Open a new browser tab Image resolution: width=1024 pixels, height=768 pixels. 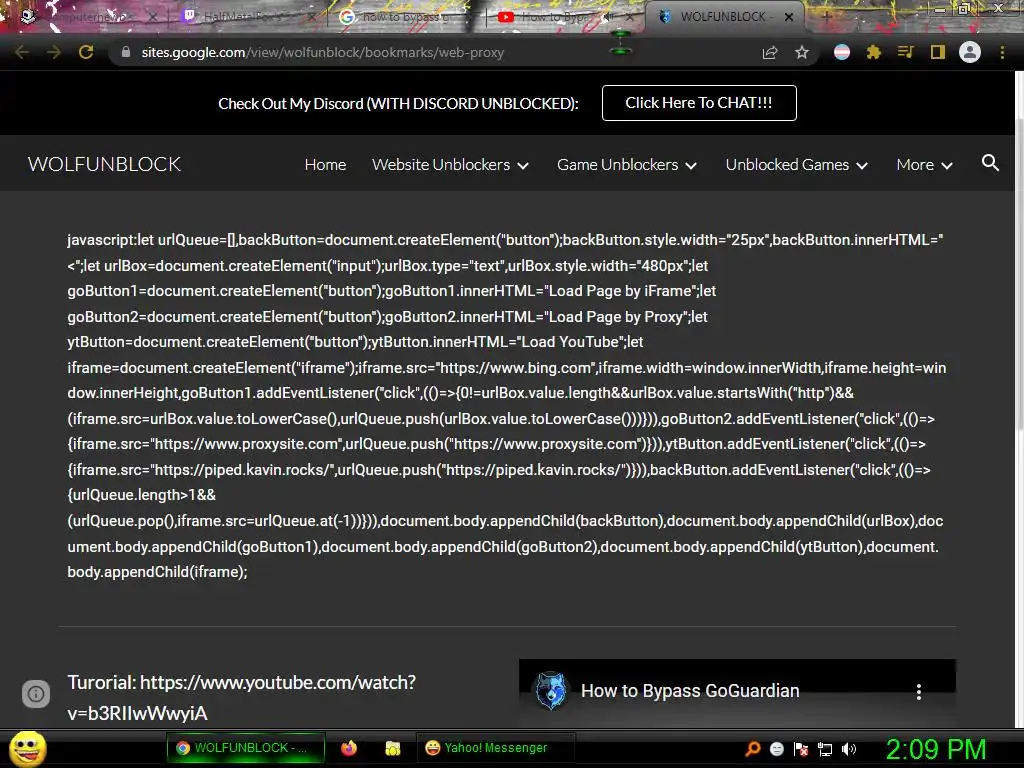[826, 17]
